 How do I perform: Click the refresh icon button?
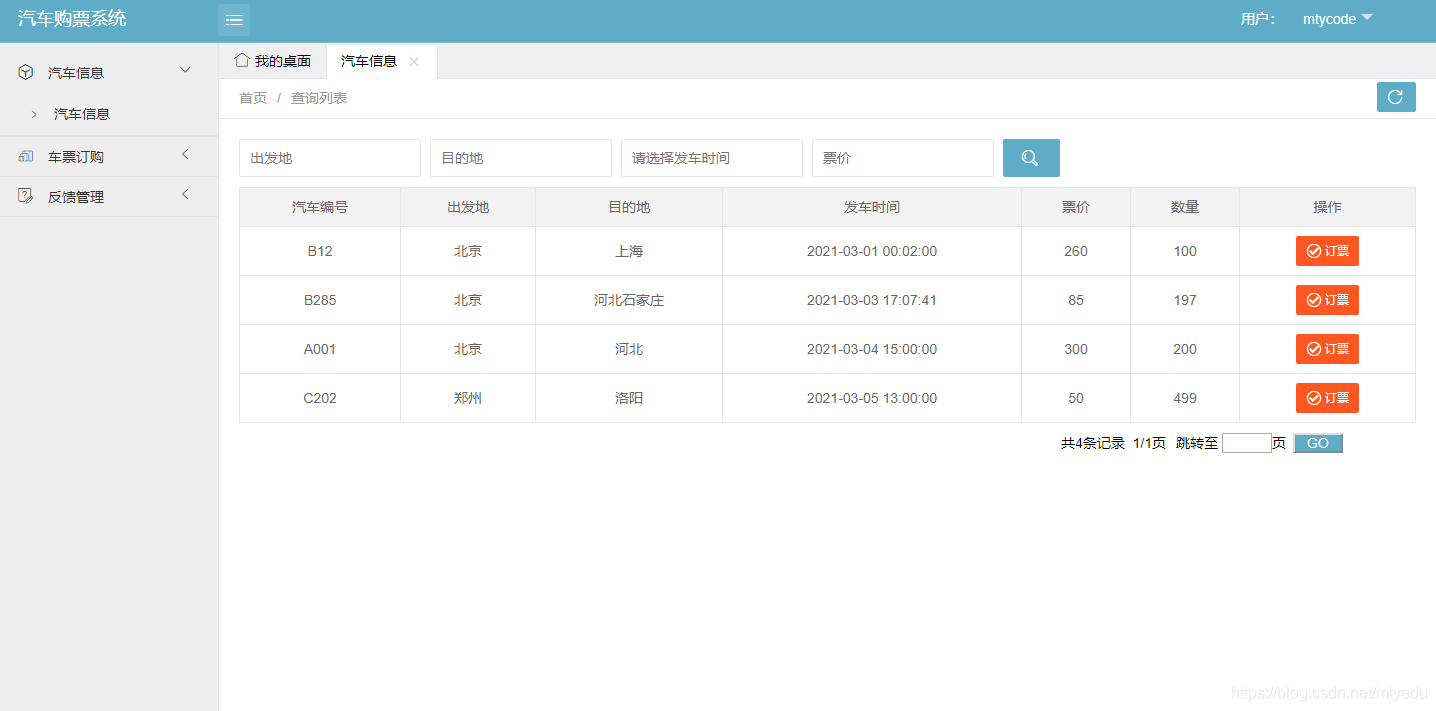coord(1396,97)
